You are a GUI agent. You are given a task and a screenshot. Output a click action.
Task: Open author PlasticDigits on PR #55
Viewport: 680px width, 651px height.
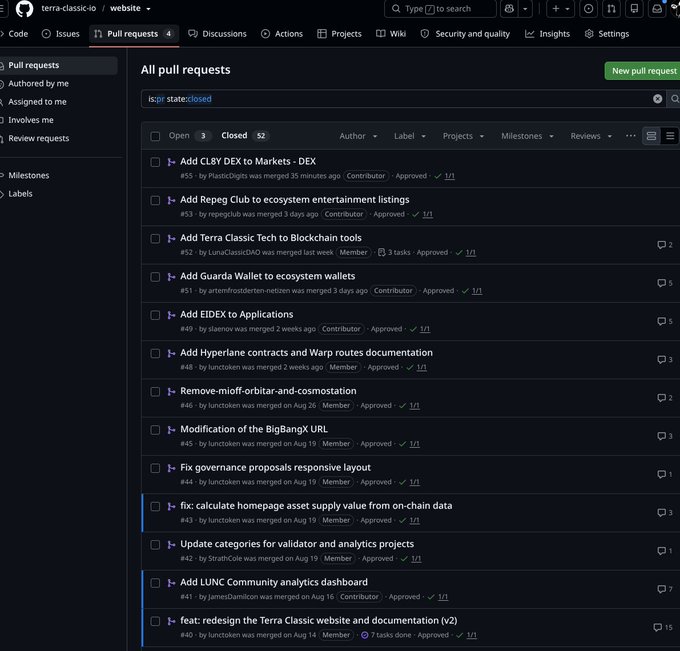point(228,176)
